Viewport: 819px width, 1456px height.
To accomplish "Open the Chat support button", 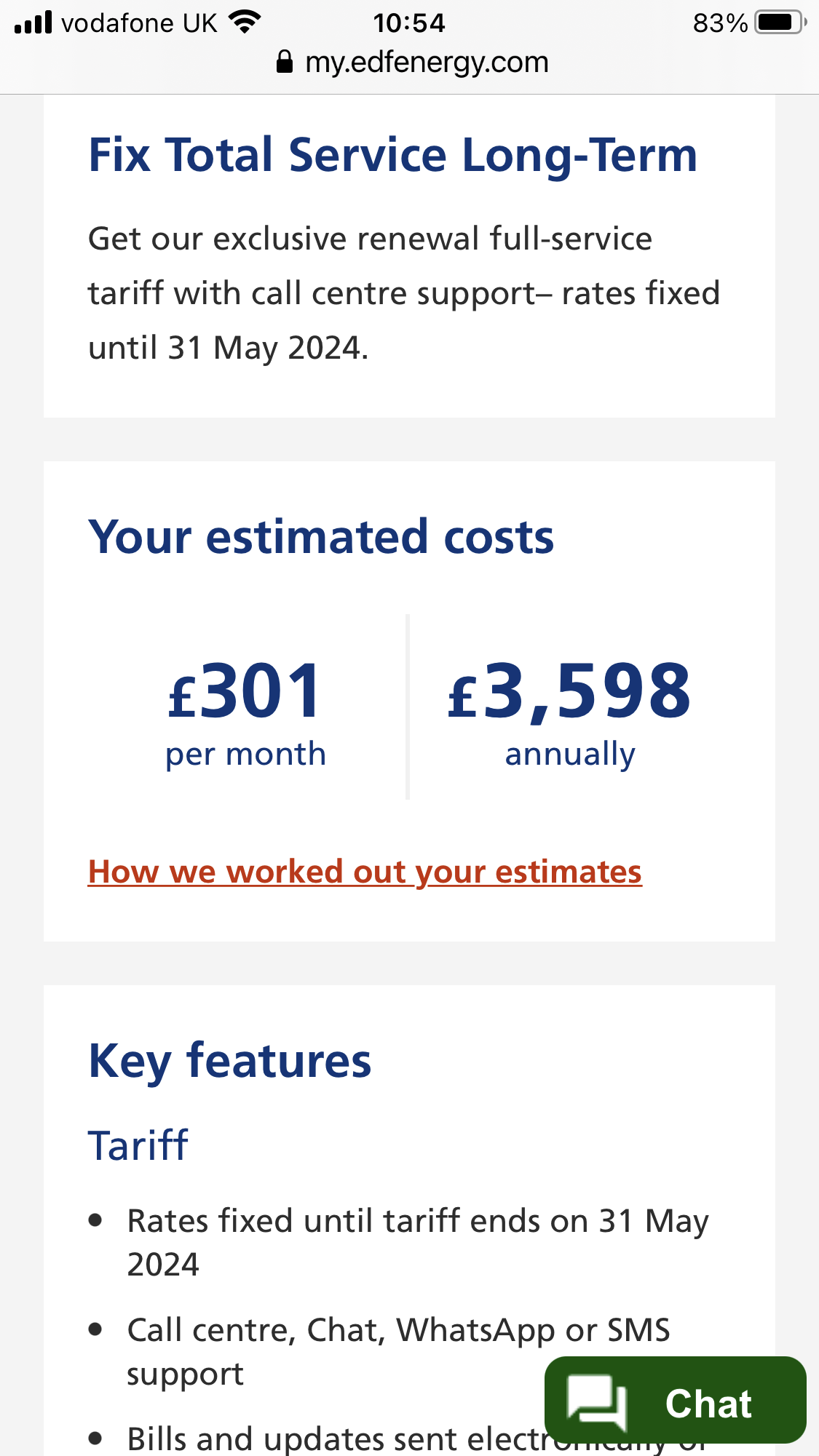I will (675, 1400).
